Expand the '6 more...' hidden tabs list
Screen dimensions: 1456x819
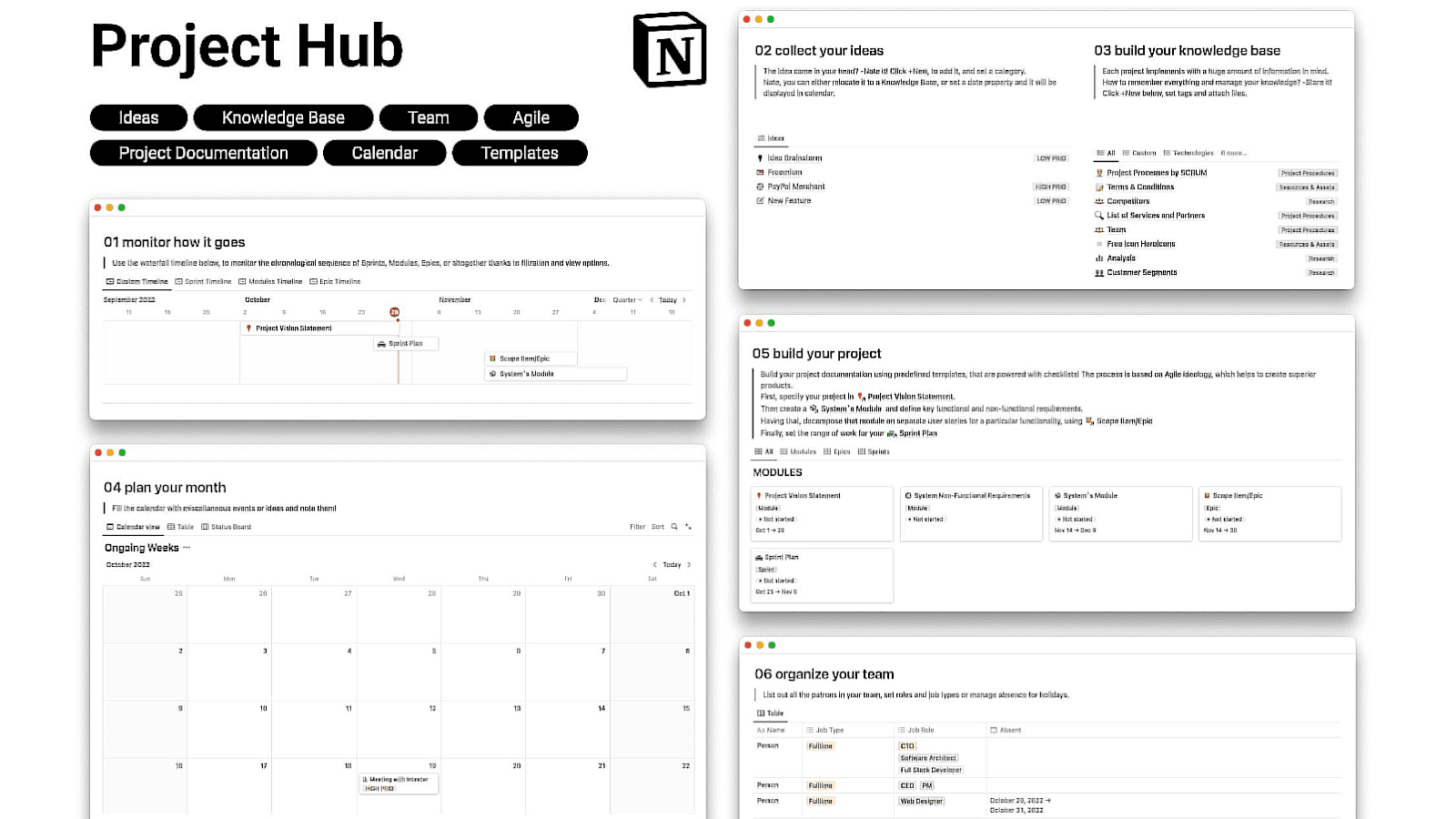[x=1234, y=152]
